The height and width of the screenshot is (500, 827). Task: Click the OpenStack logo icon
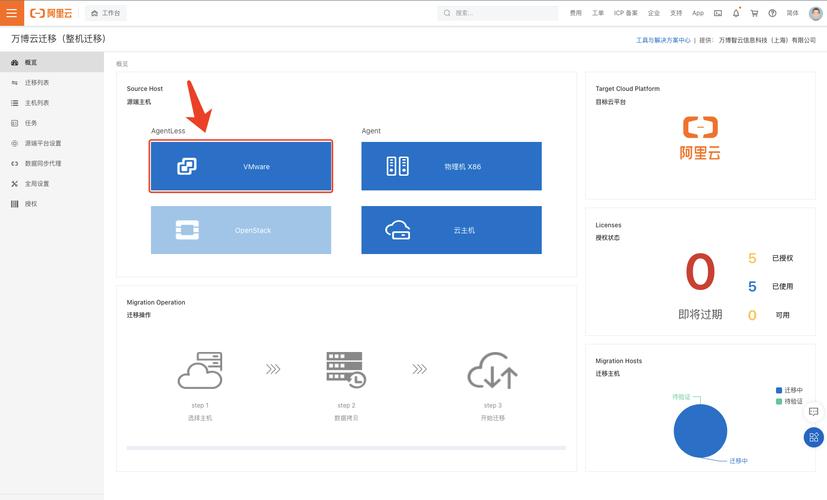pyautogui.click(x=187, y=230)
